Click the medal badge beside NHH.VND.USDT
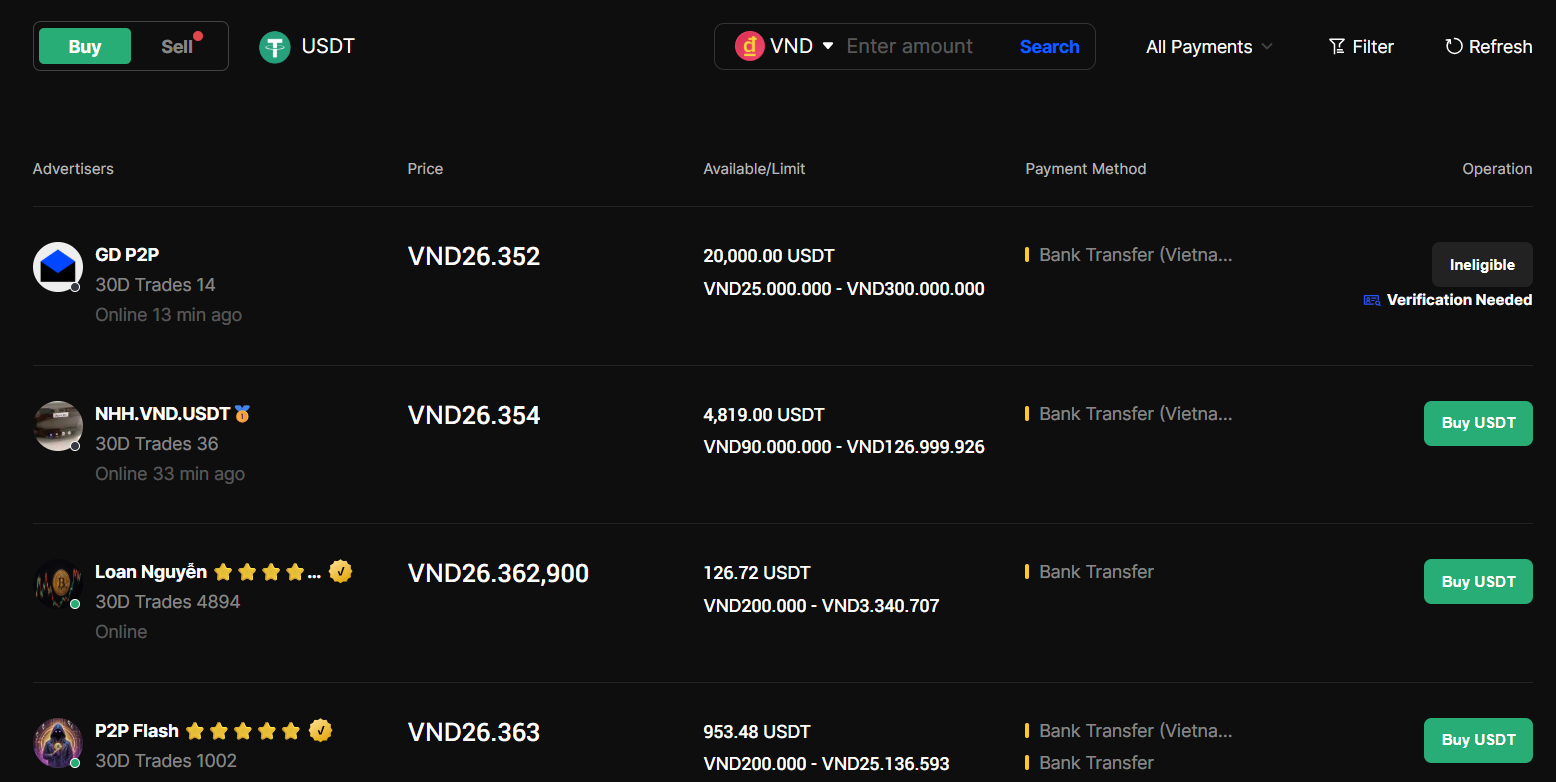1556x782 pixels. [x=242, y=413]
